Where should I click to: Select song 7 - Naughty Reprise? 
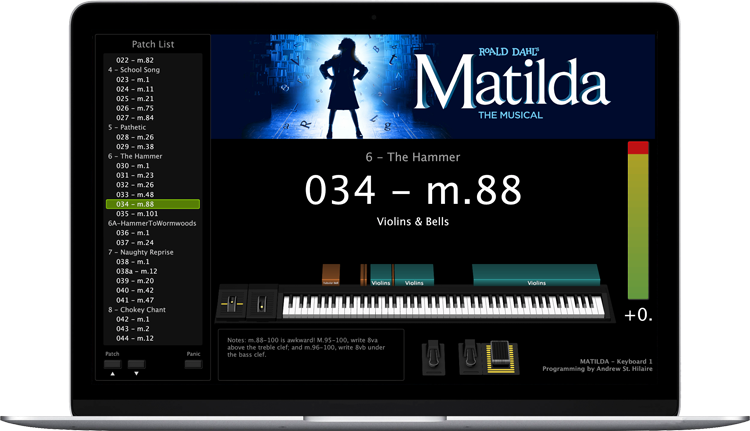point(153,252)
